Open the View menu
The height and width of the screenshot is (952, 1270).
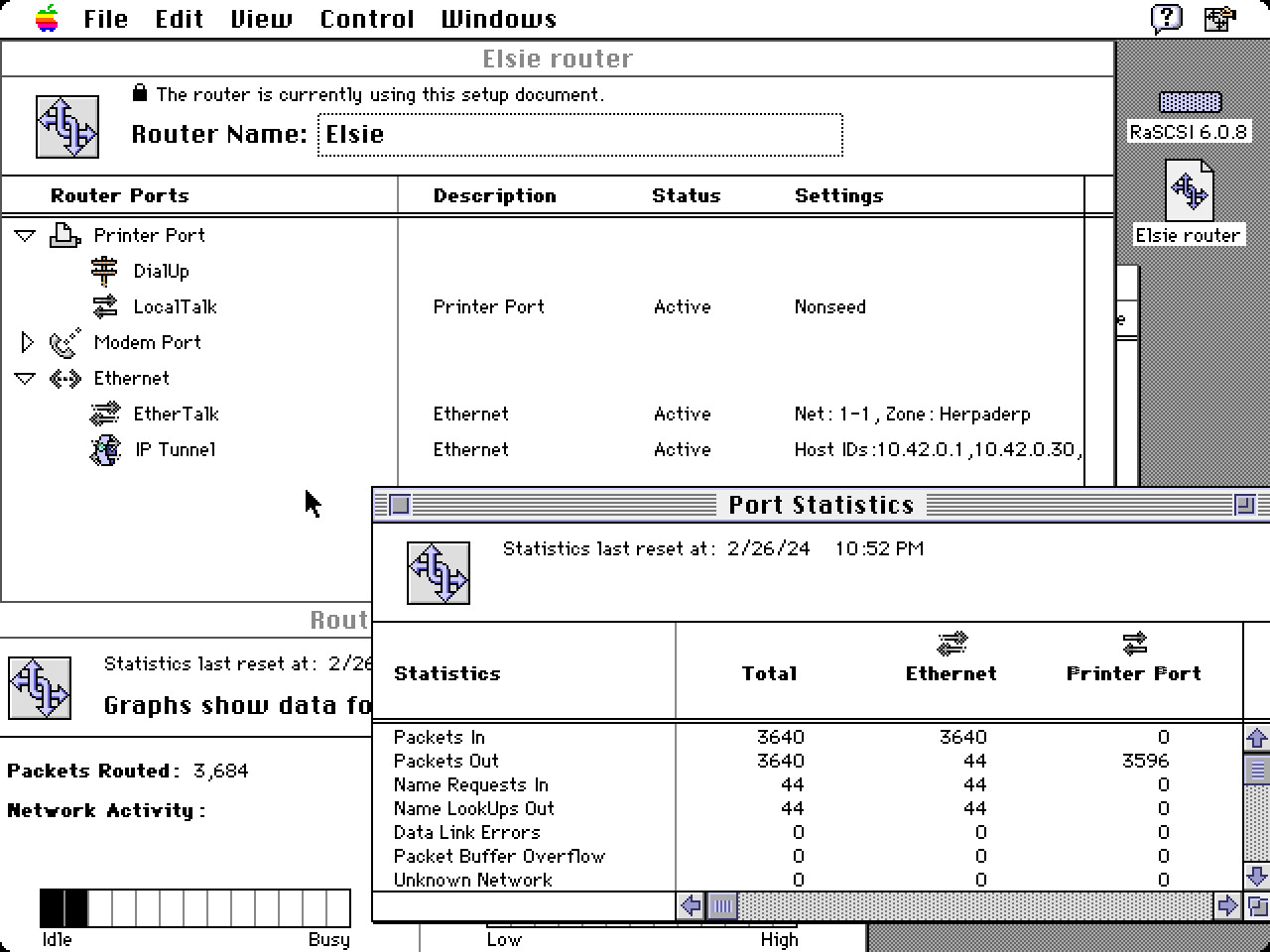[x=261, y=19]
